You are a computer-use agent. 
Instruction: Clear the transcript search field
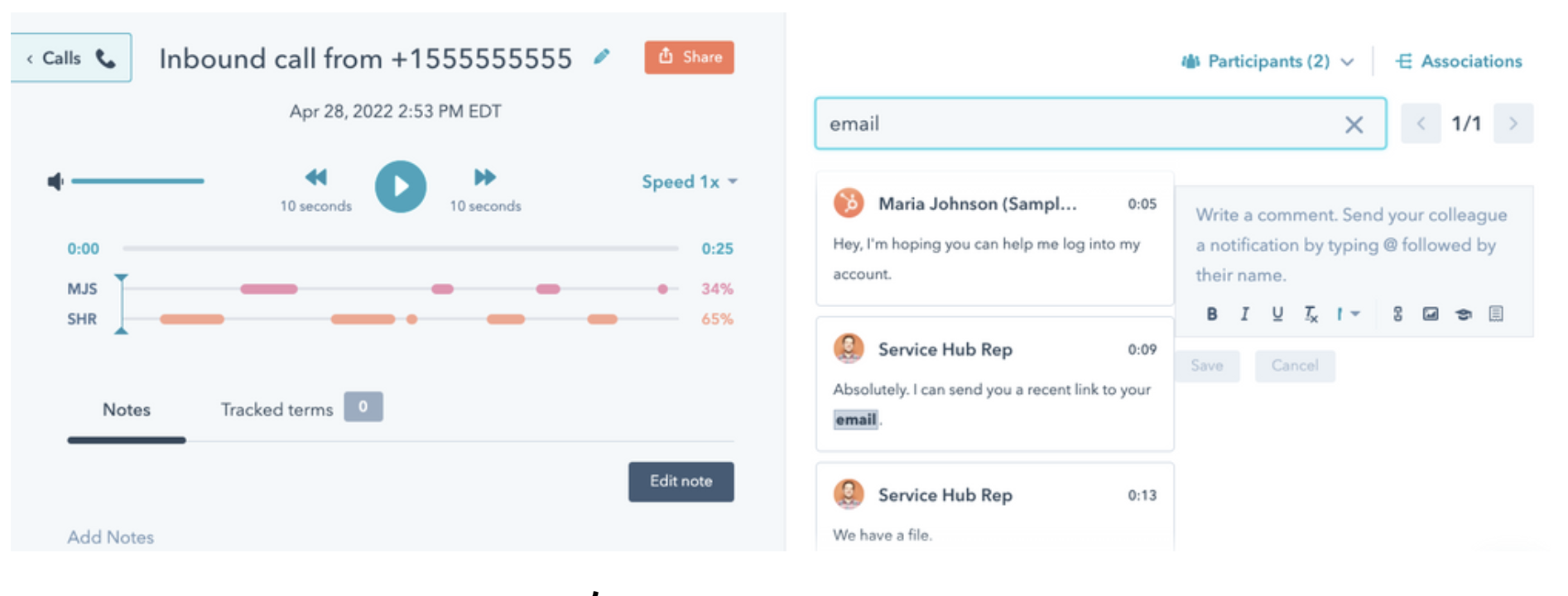[x=1354, y=124]
